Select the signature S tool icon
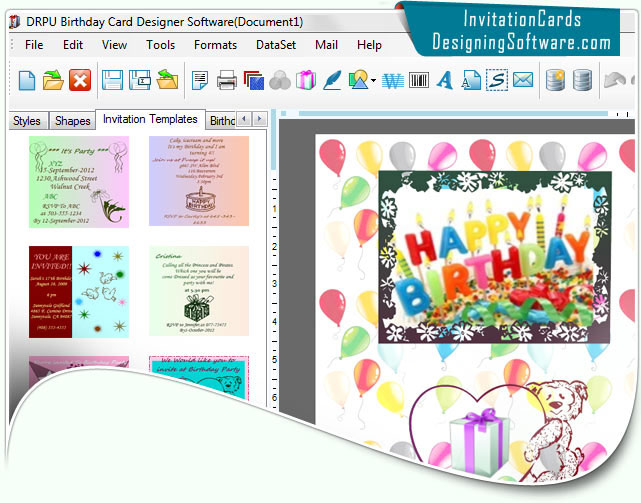641x503 pixels. coord(497,81)
